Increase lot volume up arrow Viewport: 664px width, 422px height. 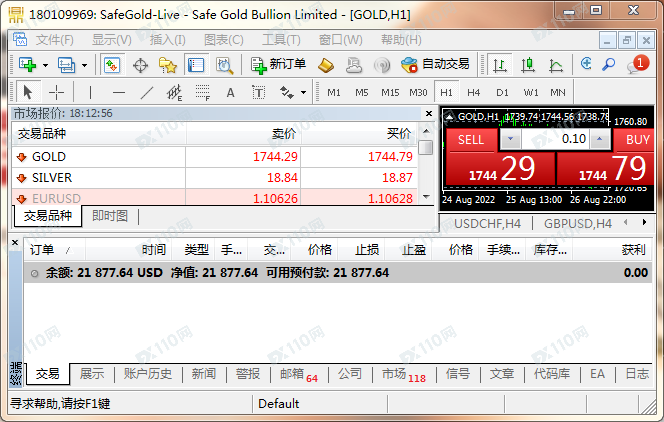(599, 139)
